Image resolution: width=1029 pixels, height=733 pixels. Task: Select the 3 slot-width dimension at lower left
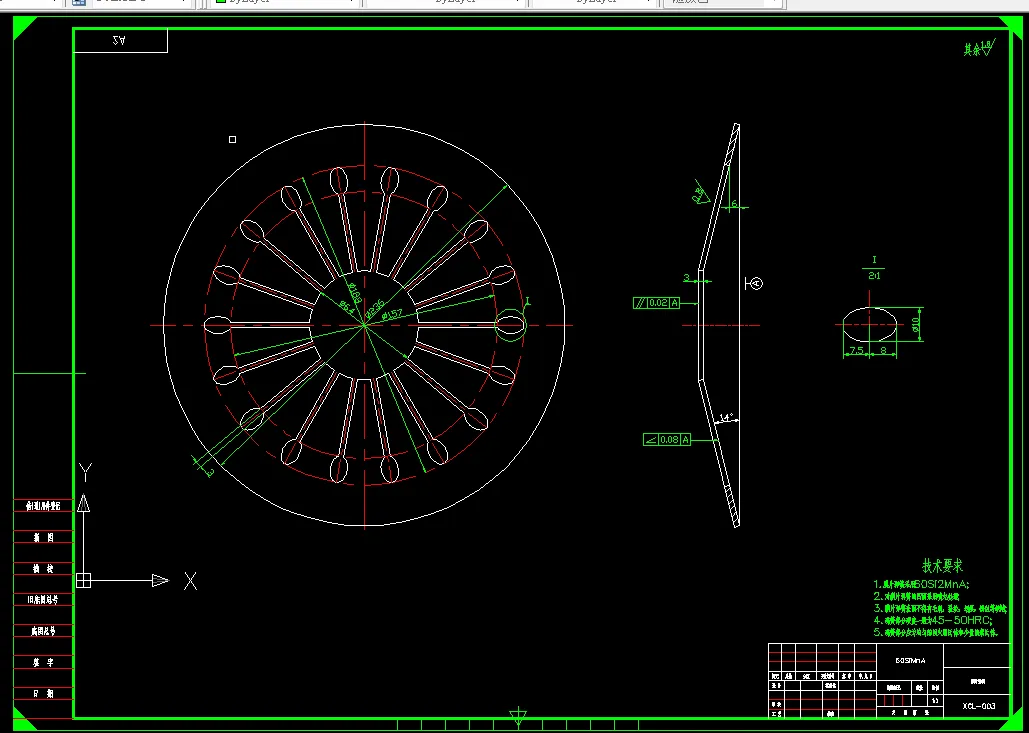pos(211,472)
